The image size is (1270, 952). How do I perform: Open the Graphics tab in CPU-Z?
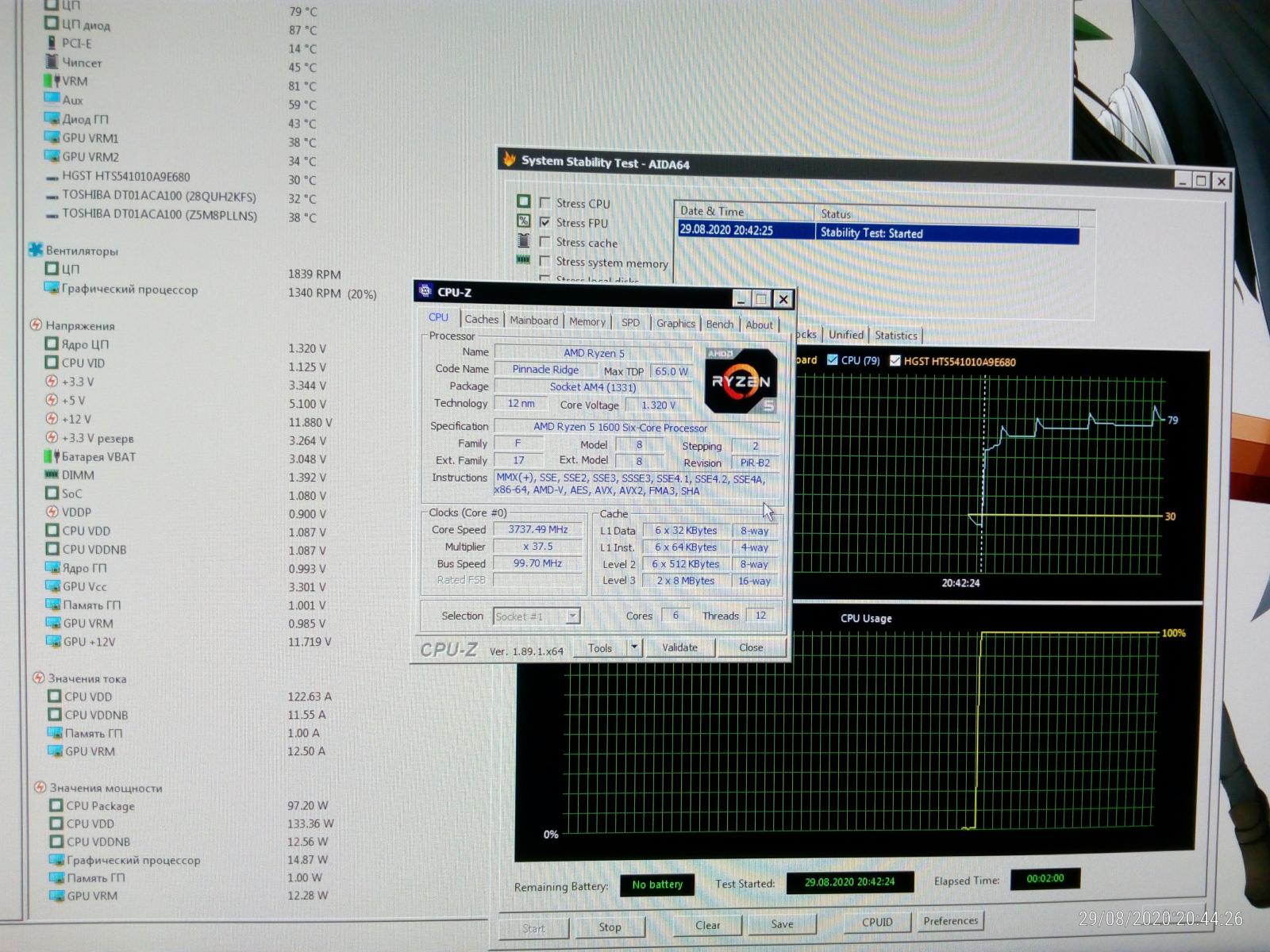[675, 323]
